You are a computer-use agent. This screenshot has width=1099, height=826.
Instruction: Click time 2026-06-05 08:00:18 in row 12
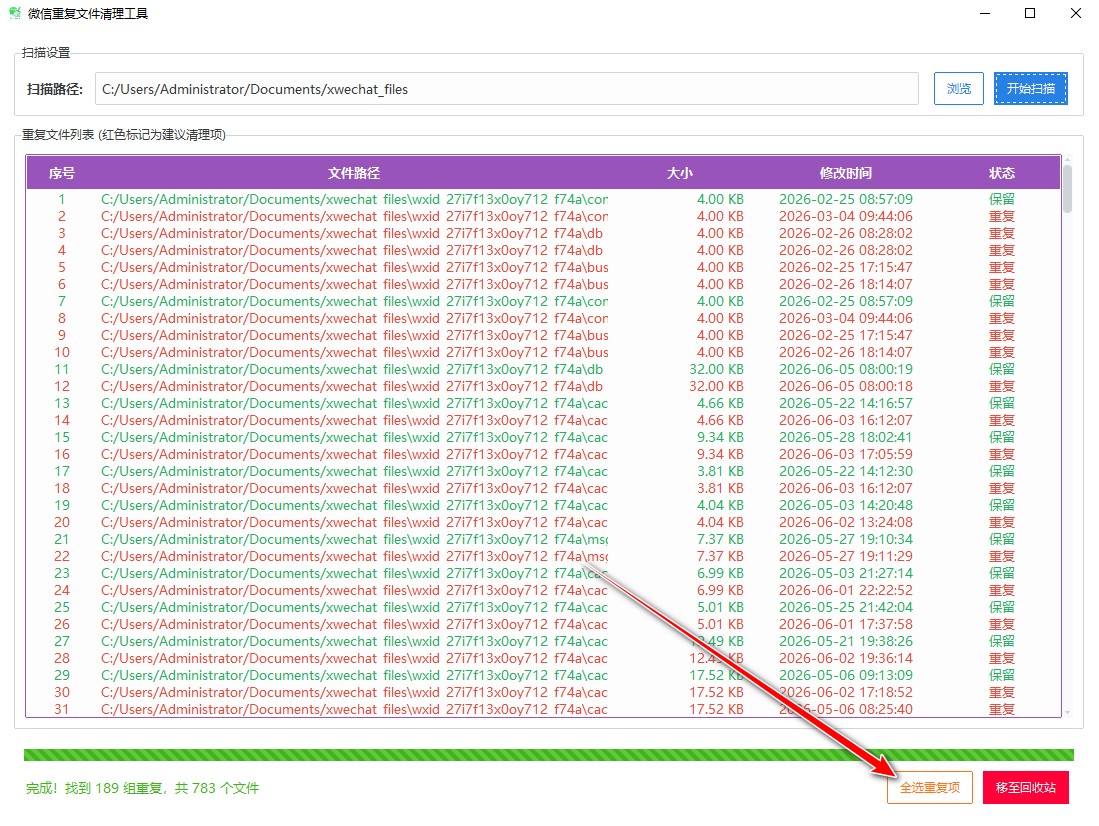point(845,386)
